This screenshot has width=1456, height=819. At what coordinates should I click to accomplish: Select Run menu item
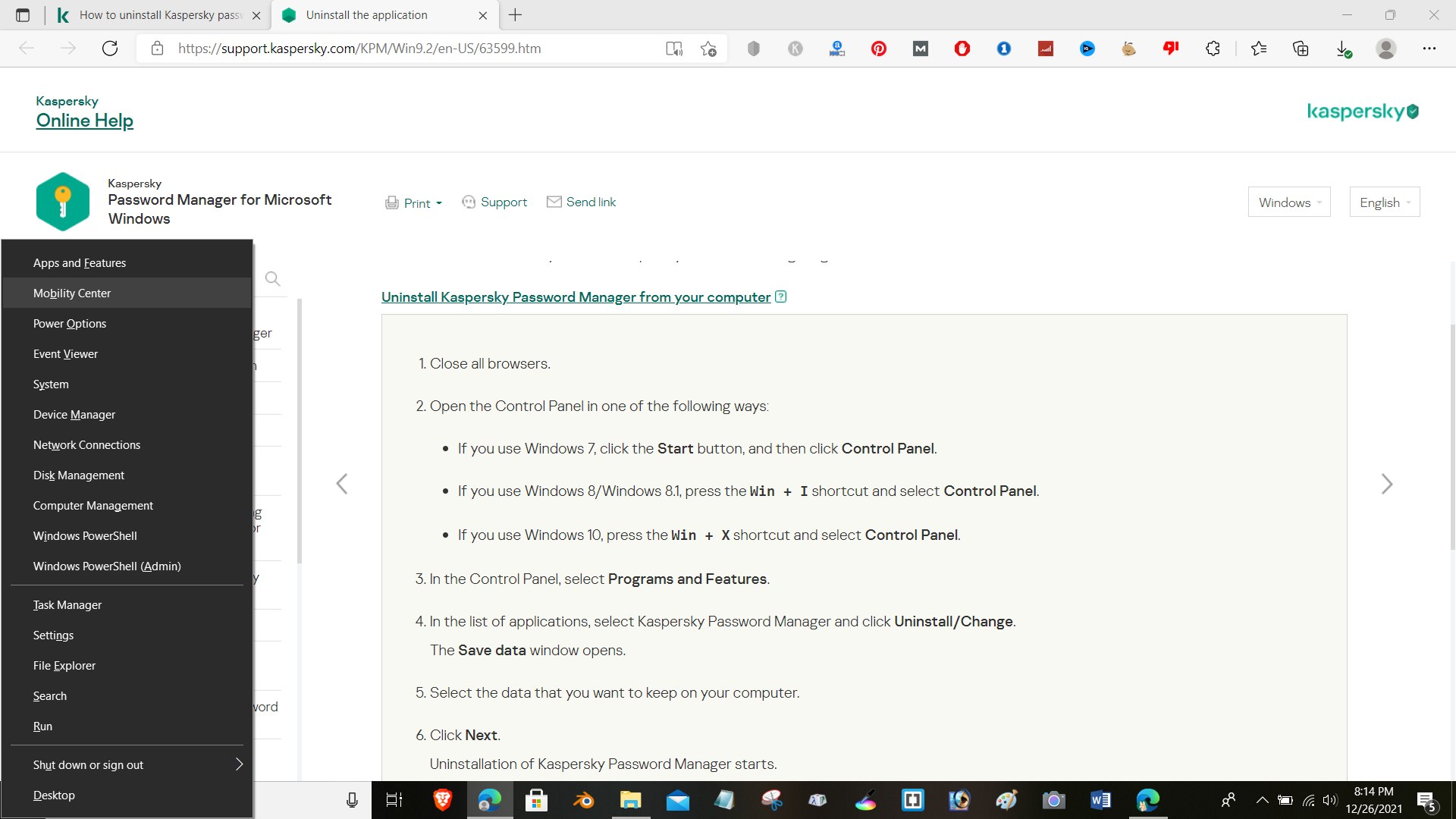(127, 726)
